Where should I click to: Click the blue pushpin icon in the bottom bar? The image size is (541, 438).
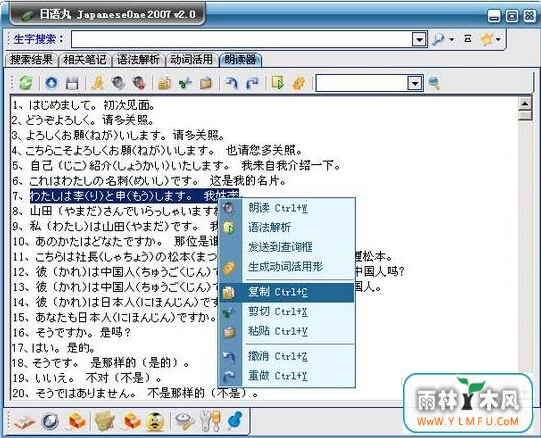tap(235, 420)
